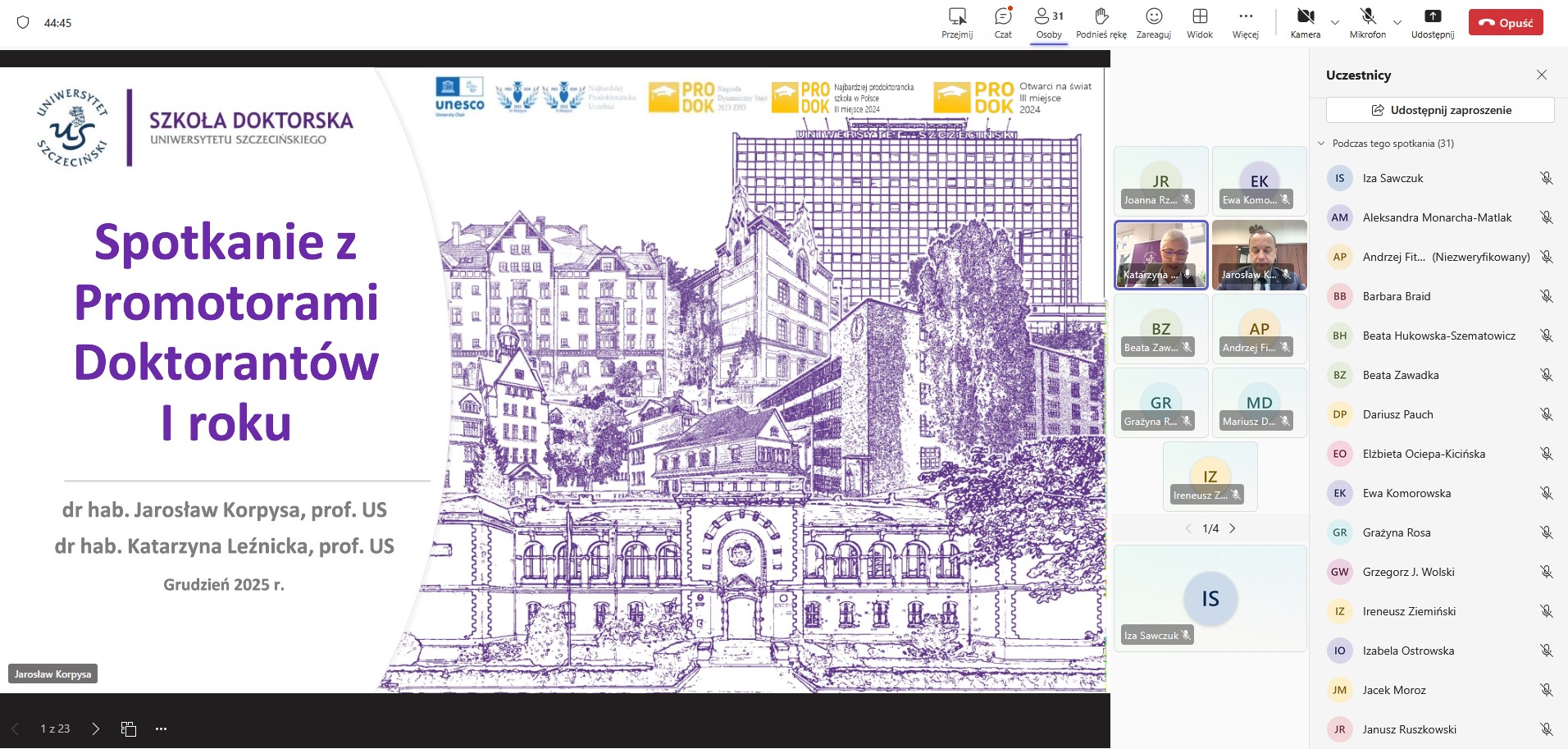The height and width of the screenshot is (749, 1568).
Task: Open slide more actions ellipsis
Action: coord(161,728)
